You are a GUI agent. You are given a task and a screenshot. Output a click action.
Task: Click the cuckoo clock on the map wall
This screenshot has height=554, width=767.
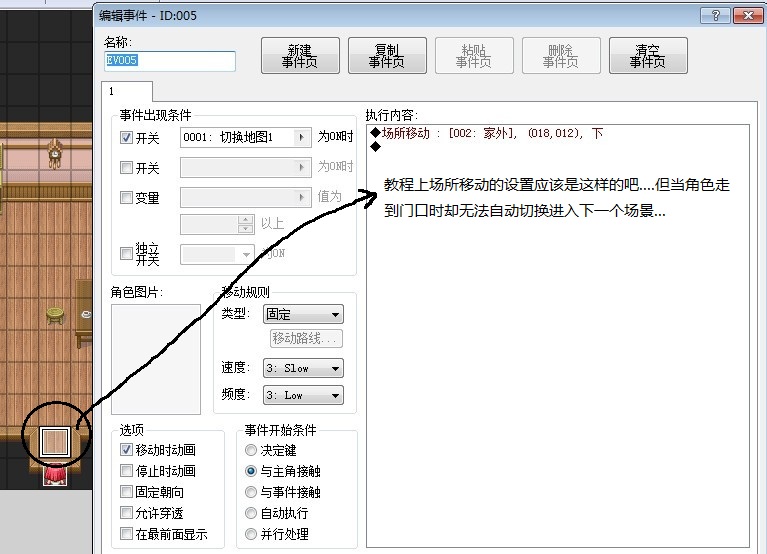pyautogui.click(x=55, y=154)
